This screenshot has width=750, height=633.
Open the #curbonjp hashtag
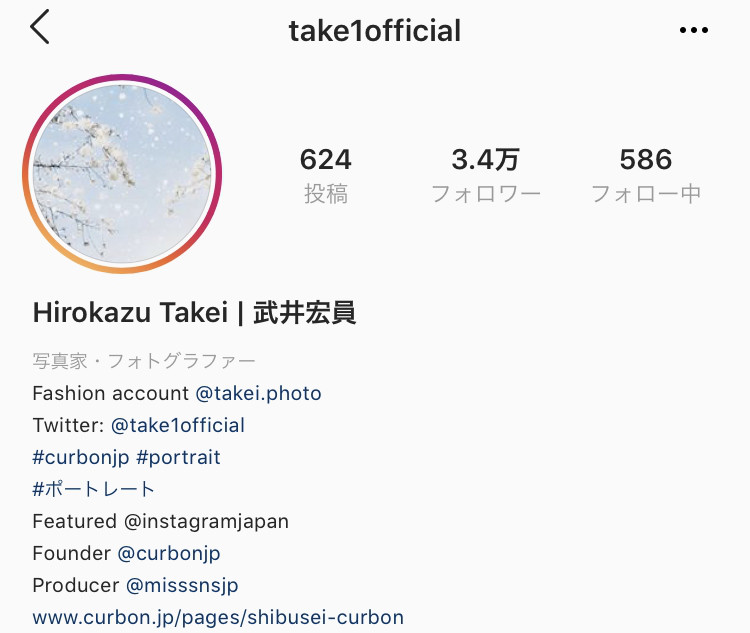click(x=81, y=458)
